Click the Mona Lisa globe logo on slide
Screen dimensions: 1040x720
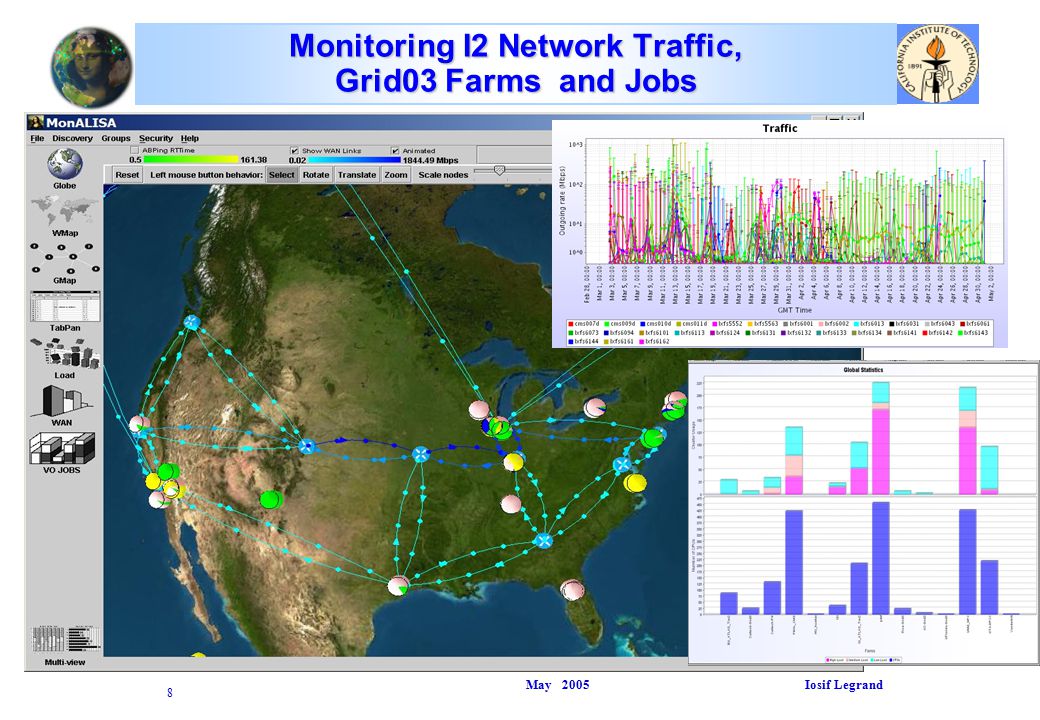(92, 67)
